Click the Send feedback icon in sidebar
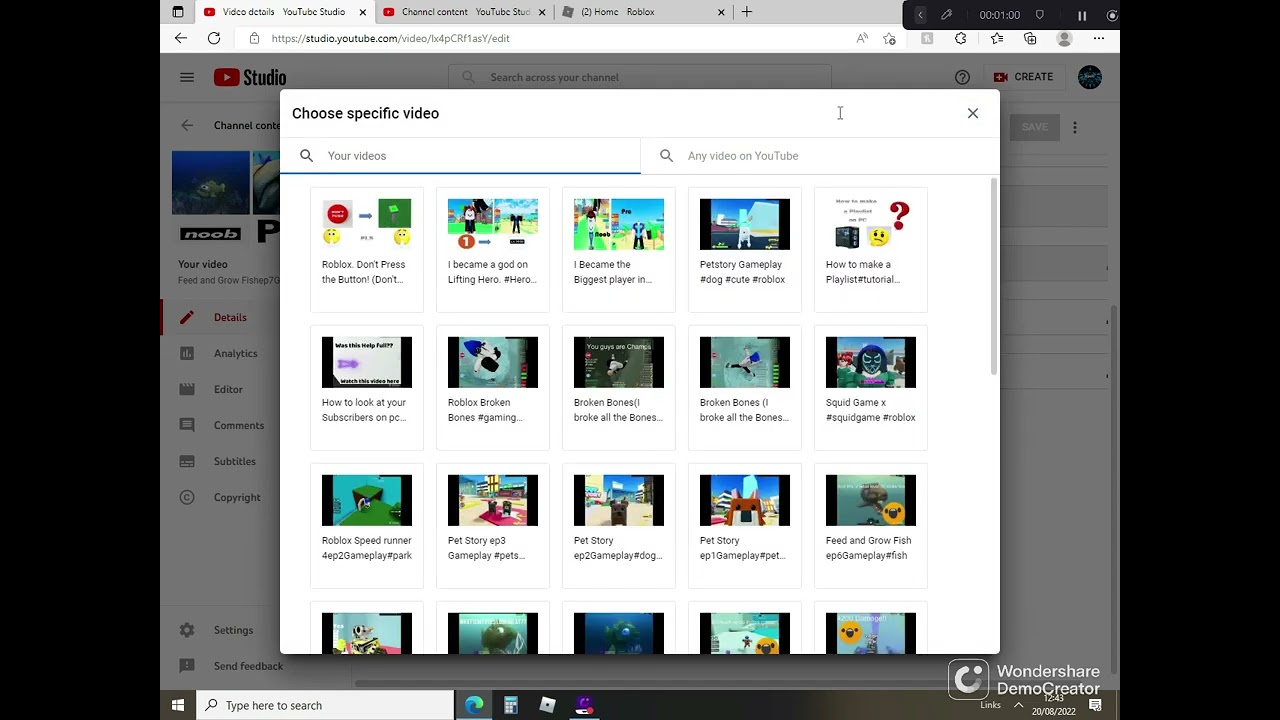Viewport: 1280px width, 720px height. [187, 666]
